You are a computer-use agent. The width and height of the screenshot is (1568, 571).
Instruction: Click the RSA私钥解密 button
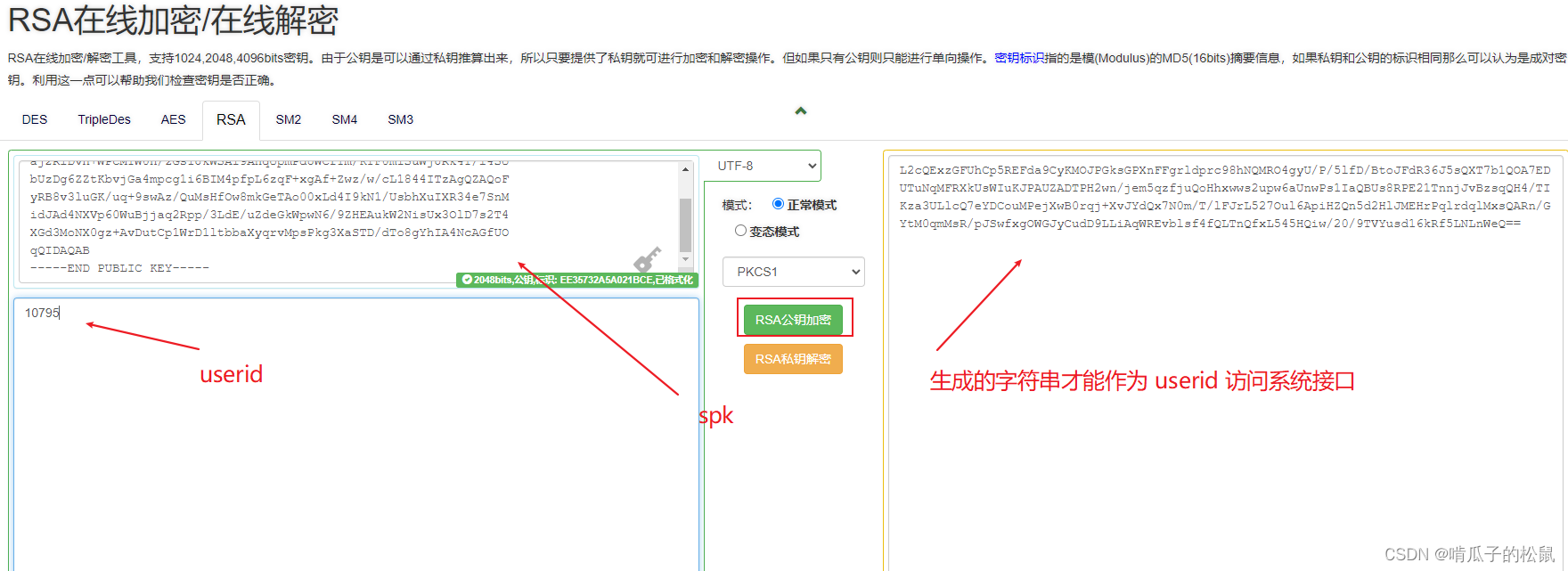coord(793,359)
